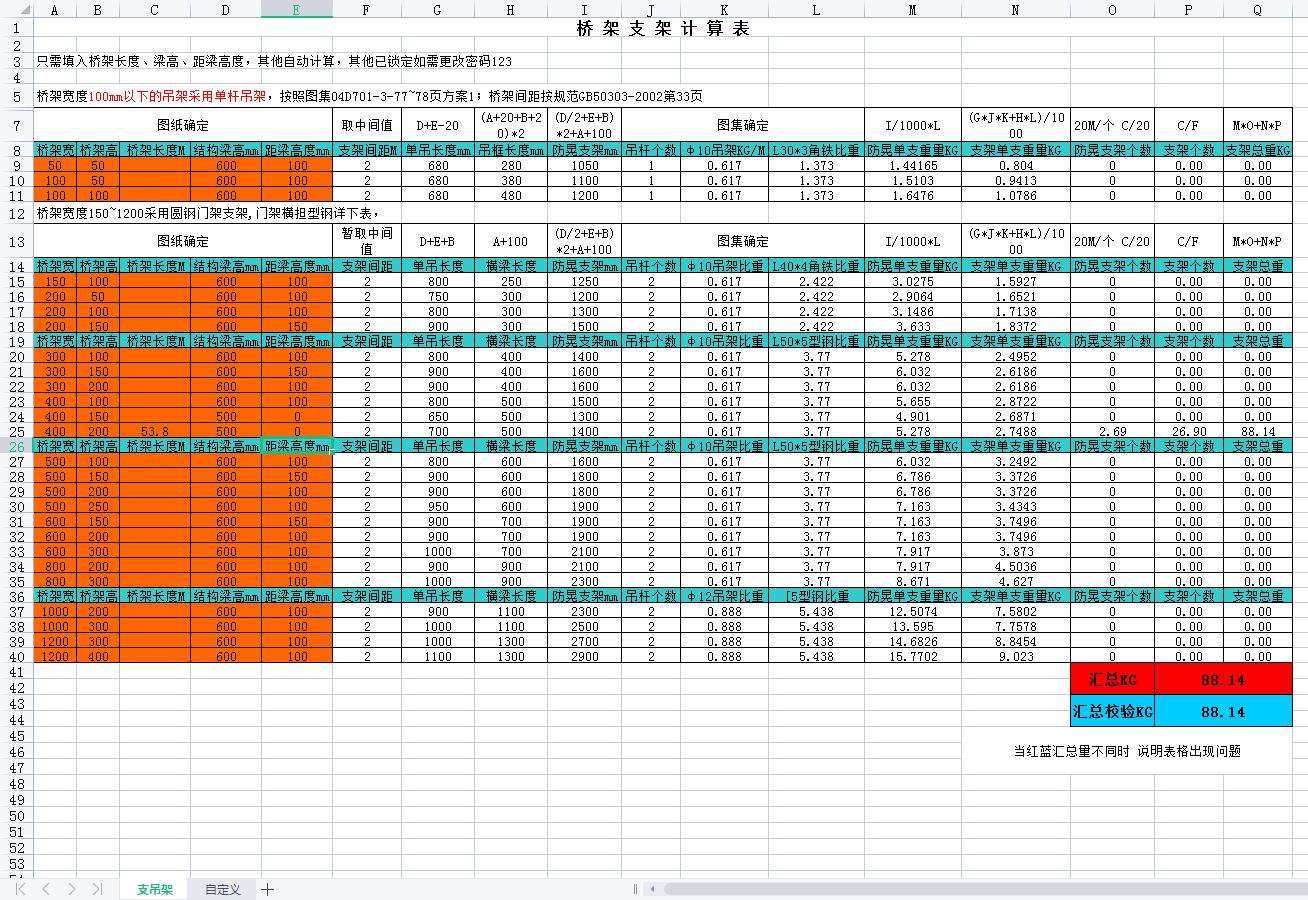Click the scrollbar left arrow
The width and height of the screenshot is (1308, 900).
pos(653,889)
